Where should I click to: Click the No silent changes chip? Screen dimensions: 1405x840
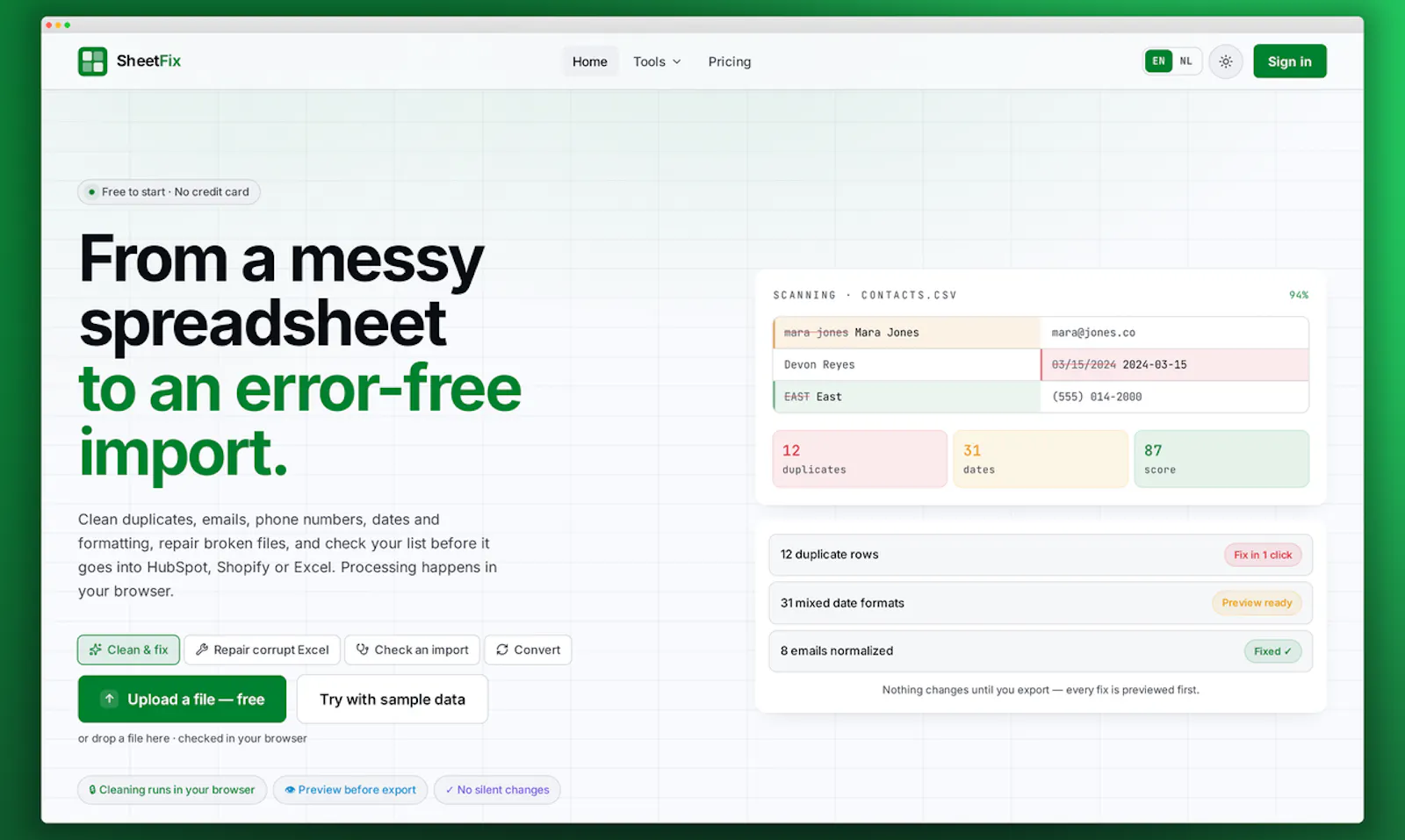497,790
